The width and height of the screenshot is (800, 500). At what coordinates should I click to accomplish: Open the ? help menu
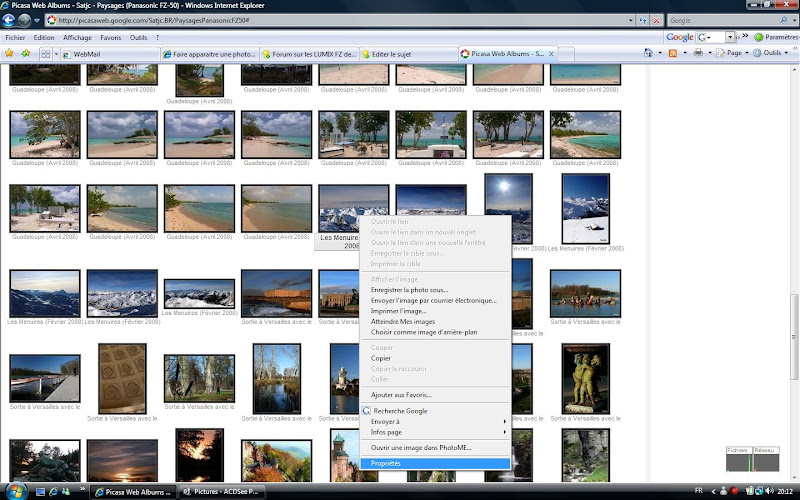157,38
